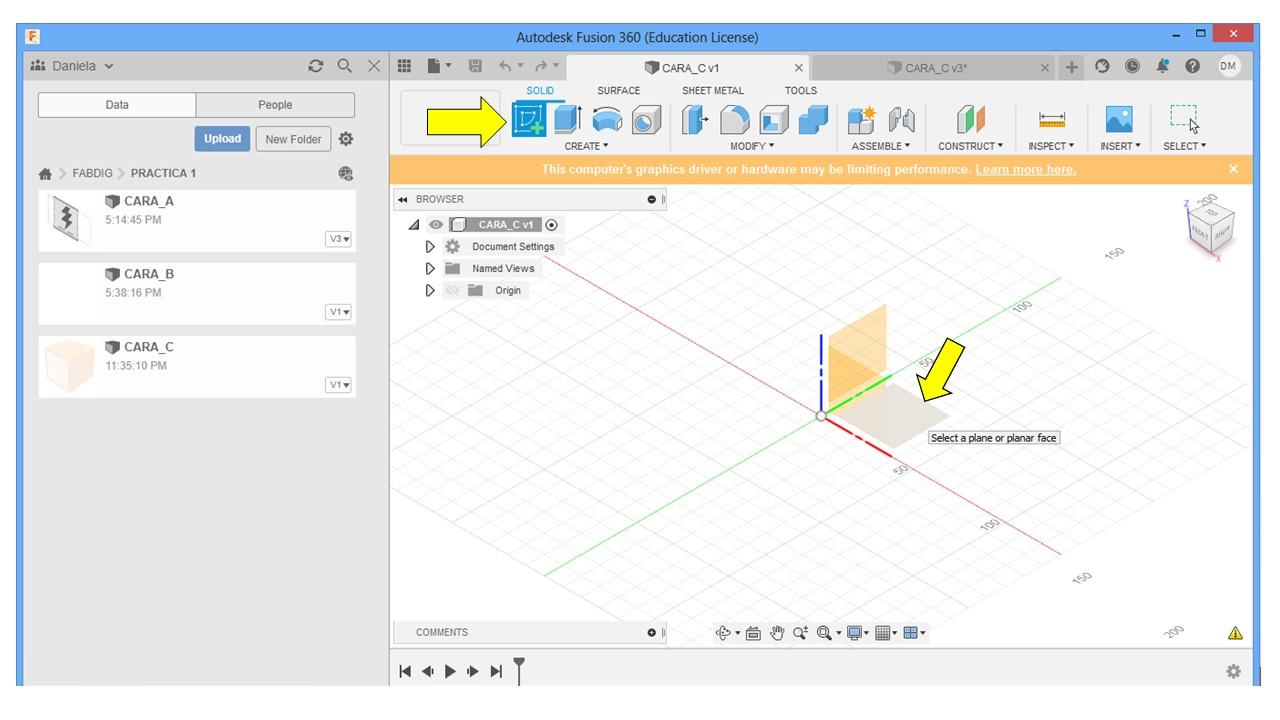The width and height of the screenshot is (1280, 720).
Task: Click the New Folder button
Action: 293,139
